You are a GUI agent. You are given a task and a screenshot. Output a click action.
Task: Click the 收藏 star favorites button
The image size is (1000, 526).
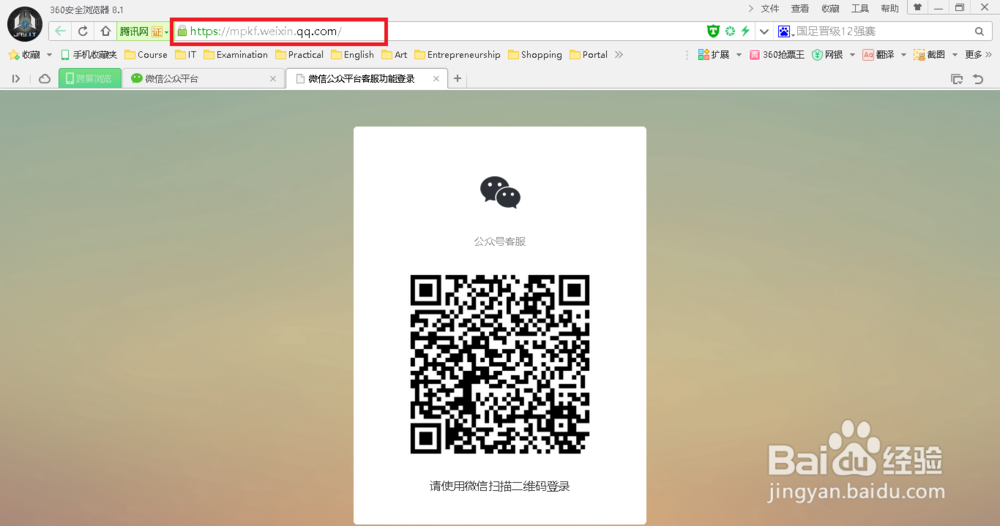coord(24,55)
